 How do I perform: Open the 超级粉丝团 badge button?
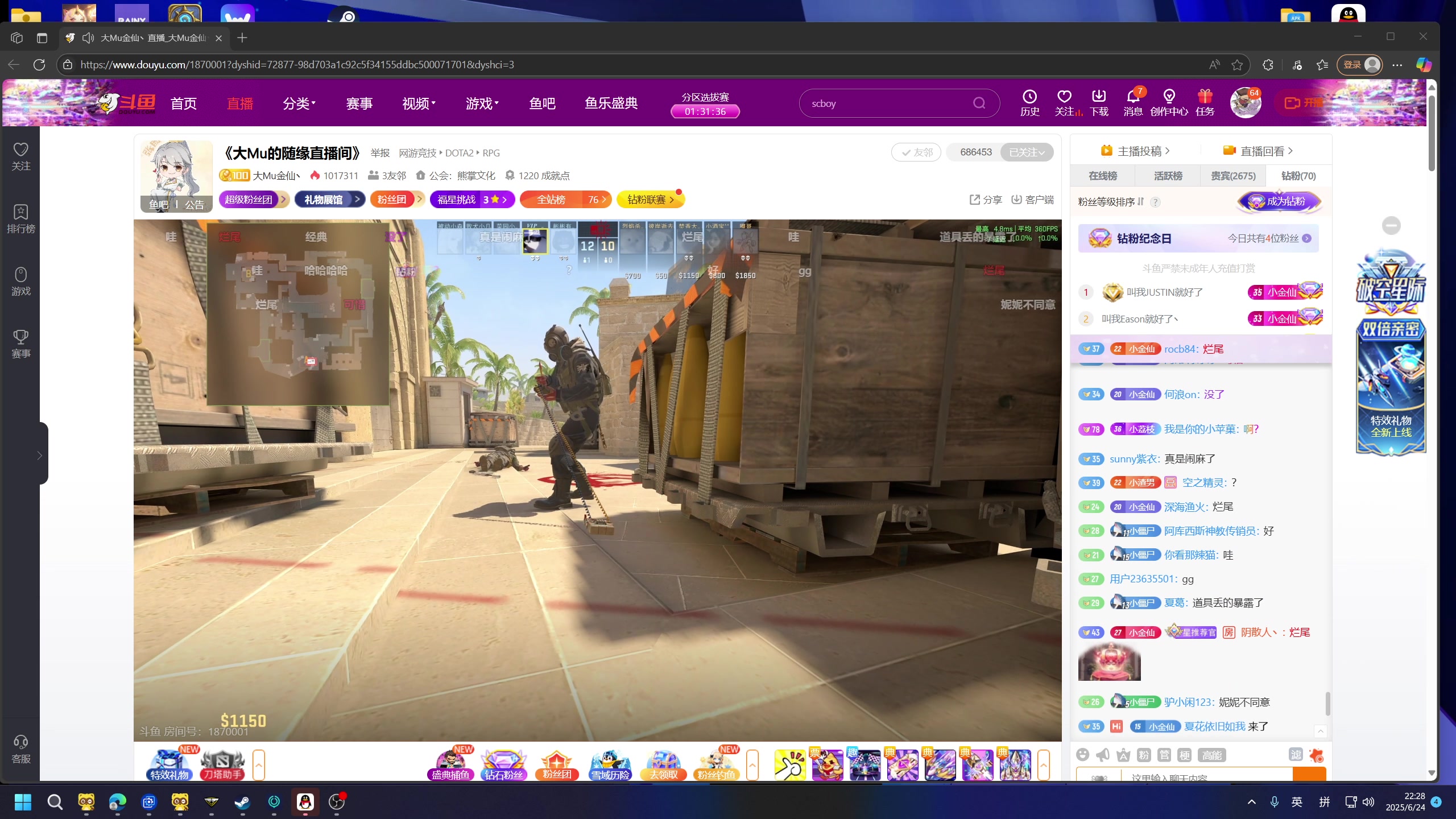(x=254, y=200)
